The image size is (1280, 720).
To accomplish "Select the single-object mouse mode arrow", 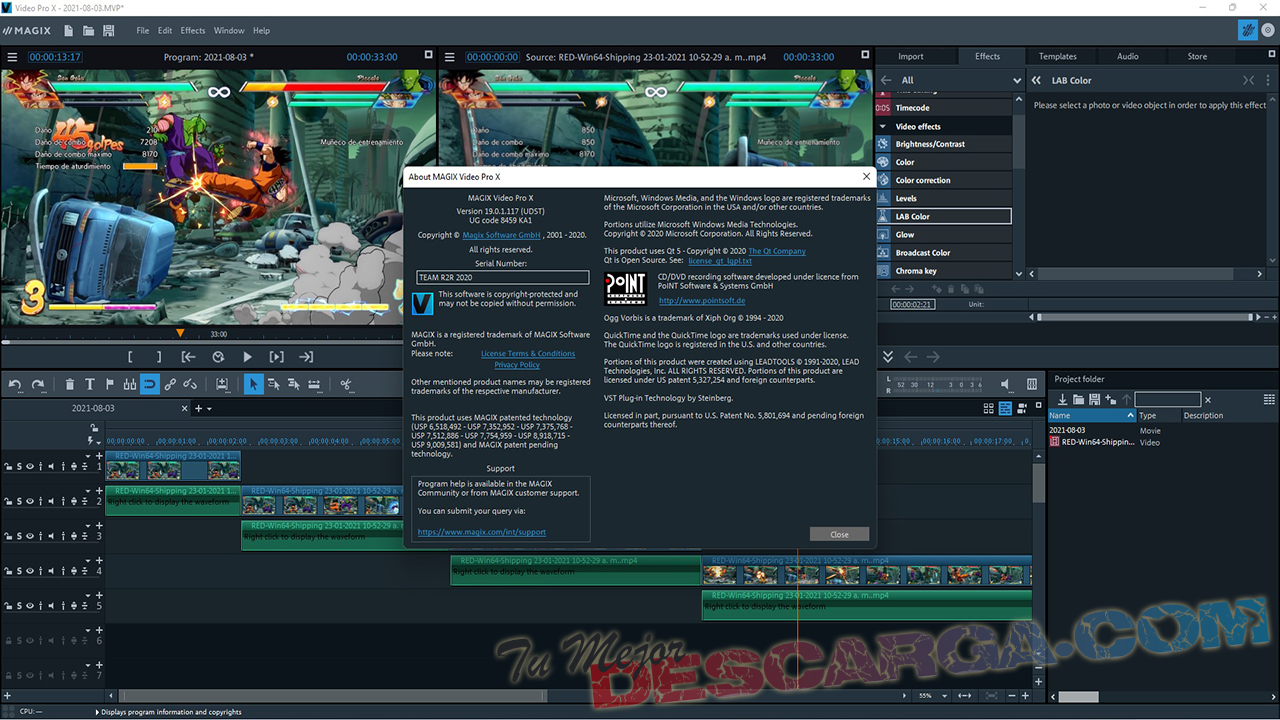I will (254, 384).
